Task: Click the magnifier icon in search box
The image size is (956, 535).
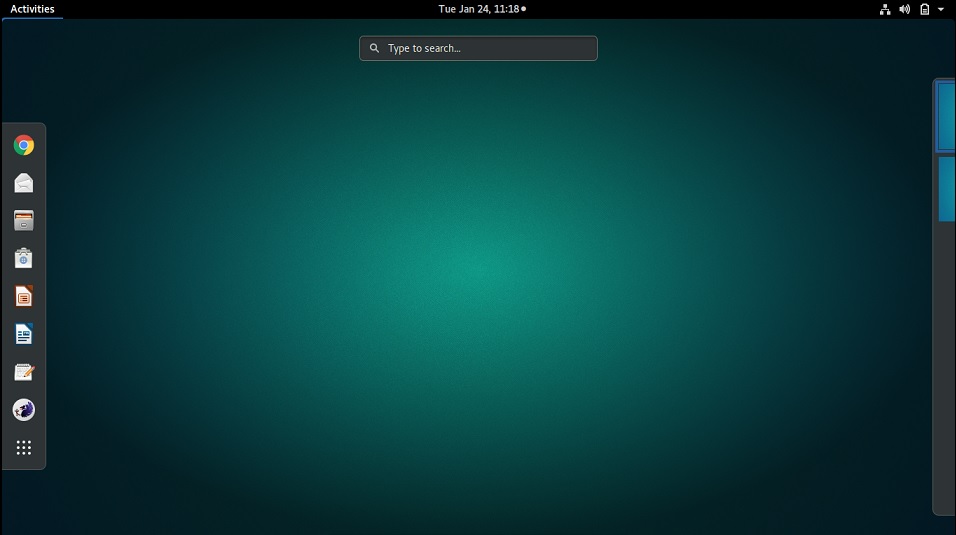Action: (374, 48)
